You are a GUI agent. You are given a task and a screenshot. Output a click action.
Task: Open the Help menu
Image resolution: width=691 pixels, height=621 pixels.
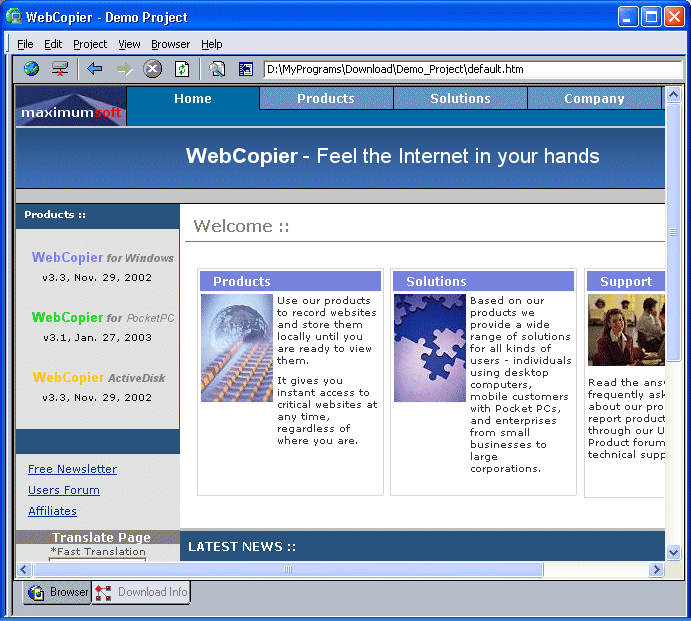(x=212, y=44)
